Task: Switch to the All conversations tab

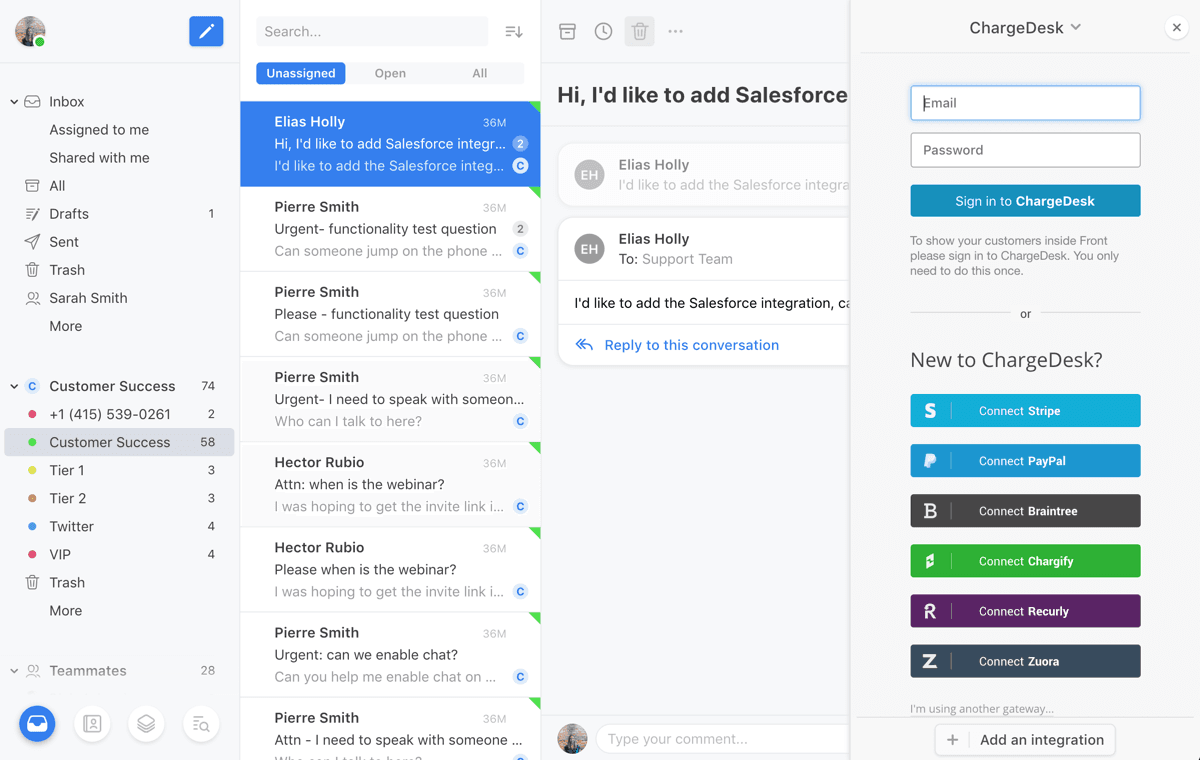Action: point(479,73)
